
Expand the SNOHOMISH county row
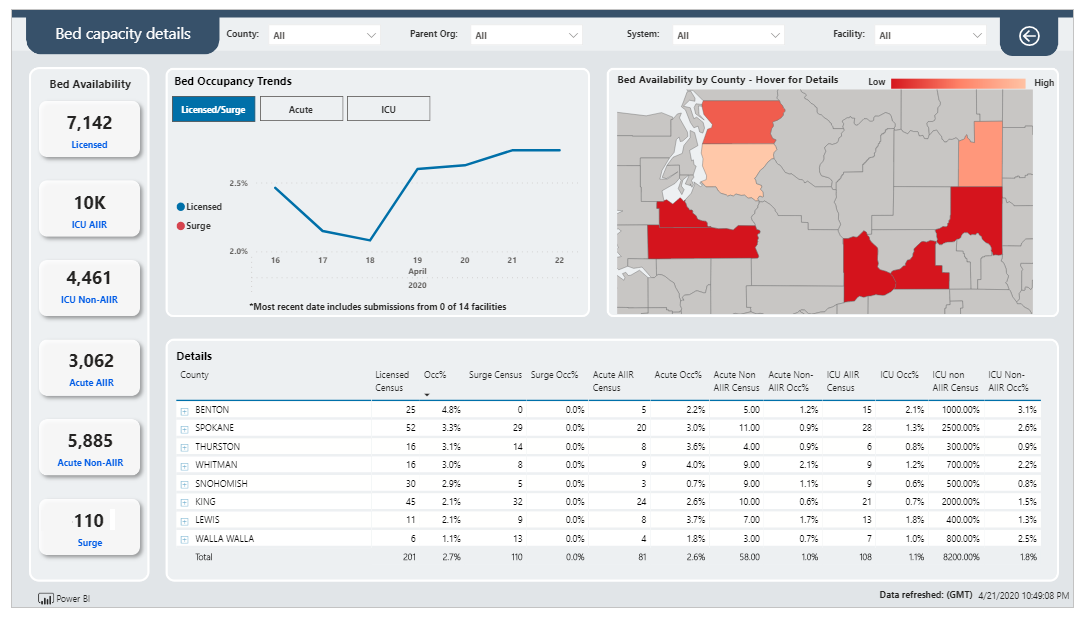click(184, 484)
